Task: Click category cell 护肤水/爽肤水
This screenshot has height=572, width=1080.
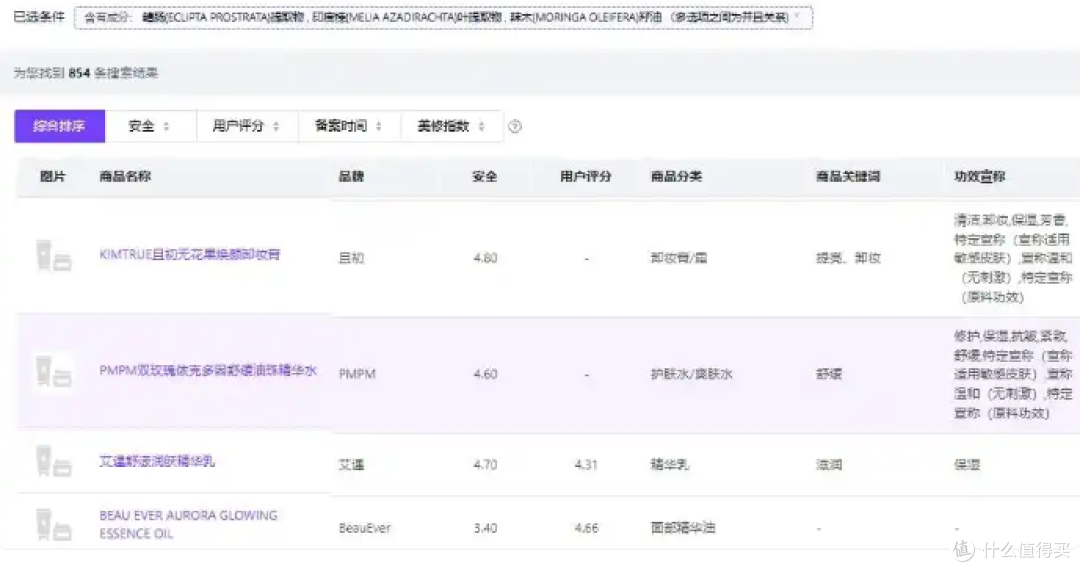Action: [692, 374]
